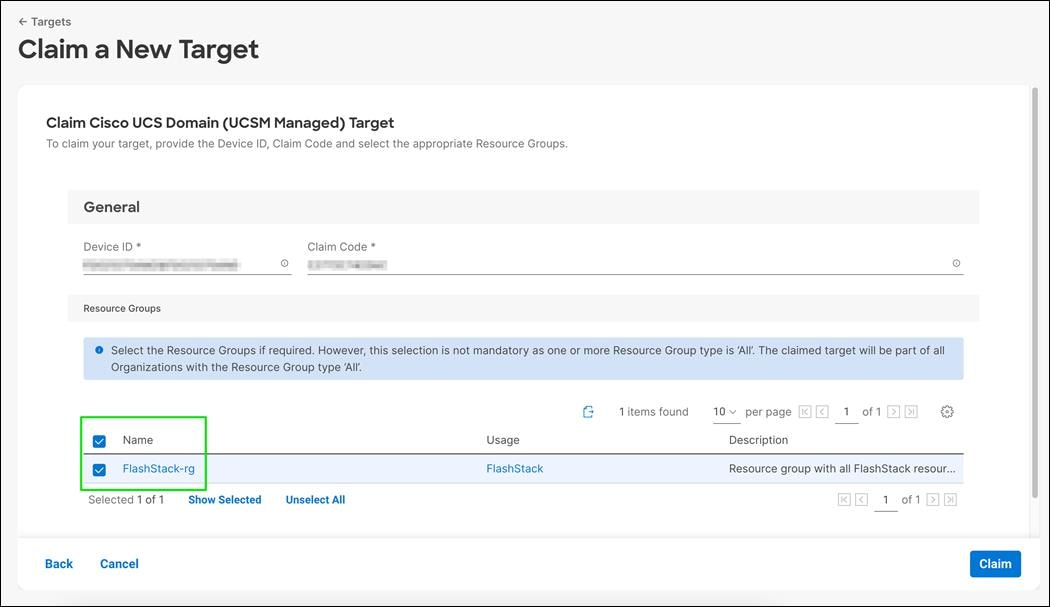Image resolution: width=1050 pixels, height=607 pixels.
Task: Click the previous page arrow icon
Action: 823,411
